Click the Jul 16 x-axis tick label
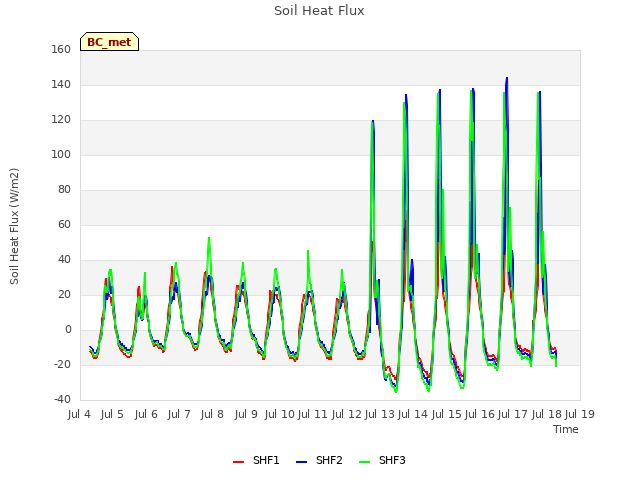 (x=480, y=414)
